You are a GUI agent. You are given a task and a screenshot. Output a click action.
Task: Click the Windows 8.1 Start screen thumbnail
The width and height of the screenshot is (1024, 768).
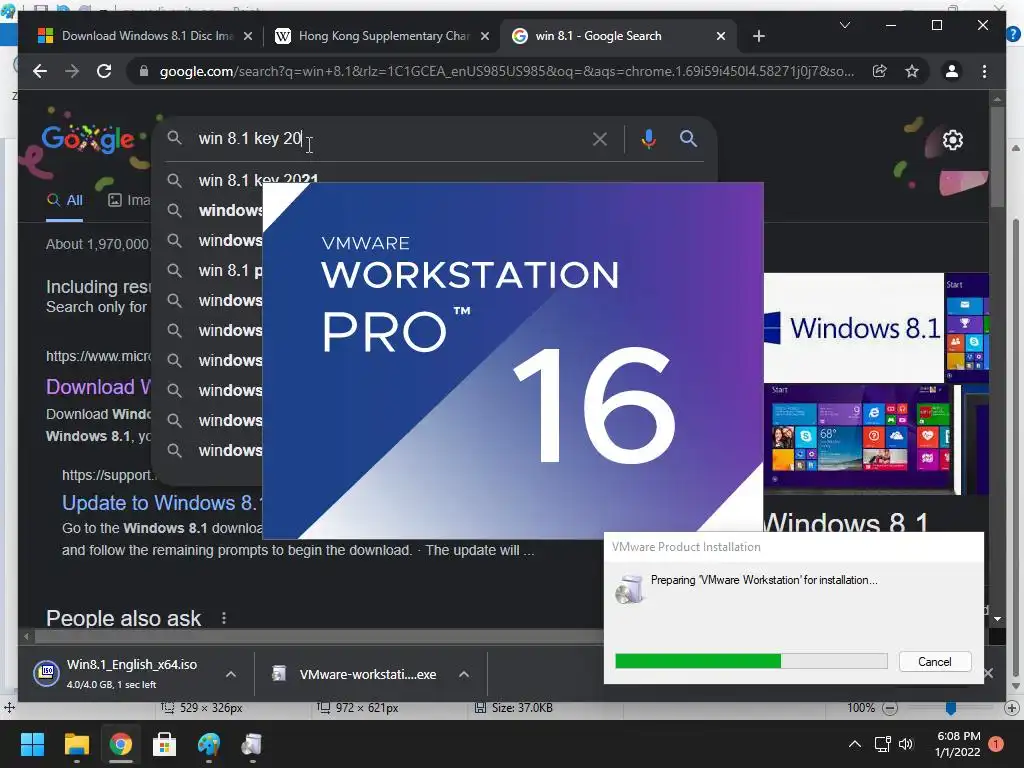click(859, 438)
